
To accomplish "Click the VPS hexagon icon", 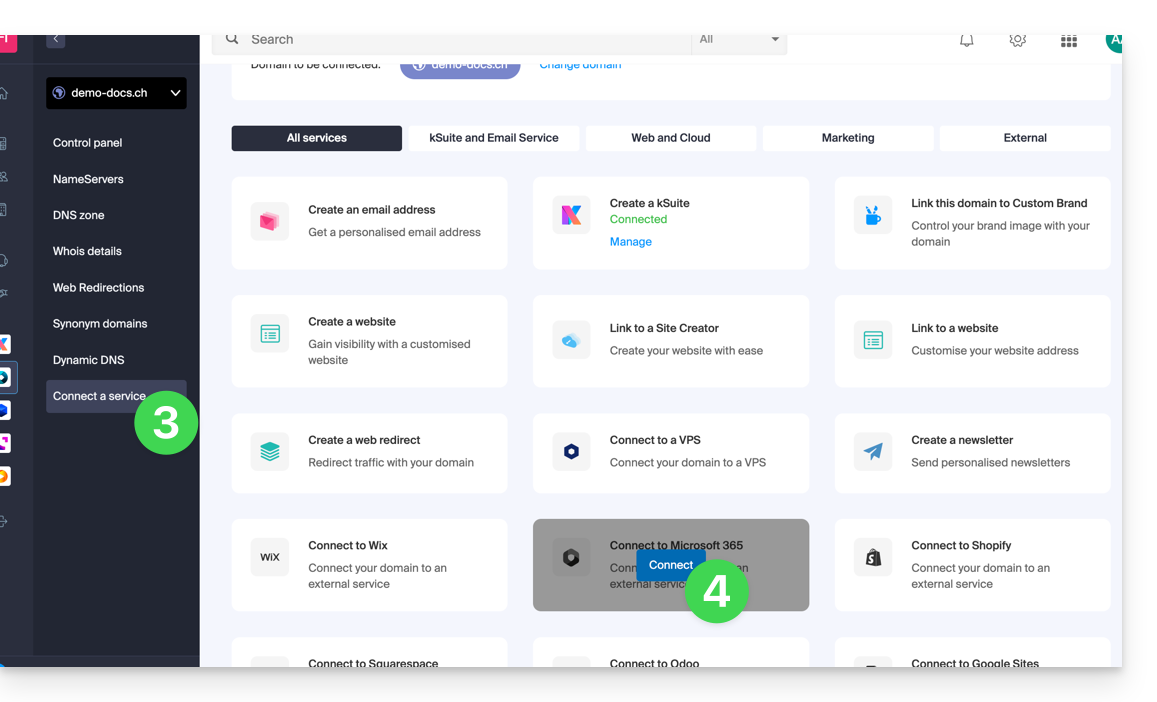I will pyautogui.click(x=571, y=452).
